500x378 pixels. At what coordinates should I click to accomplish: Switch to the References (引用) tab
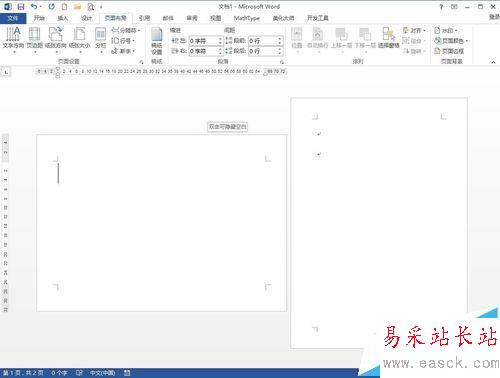point(144,18)
